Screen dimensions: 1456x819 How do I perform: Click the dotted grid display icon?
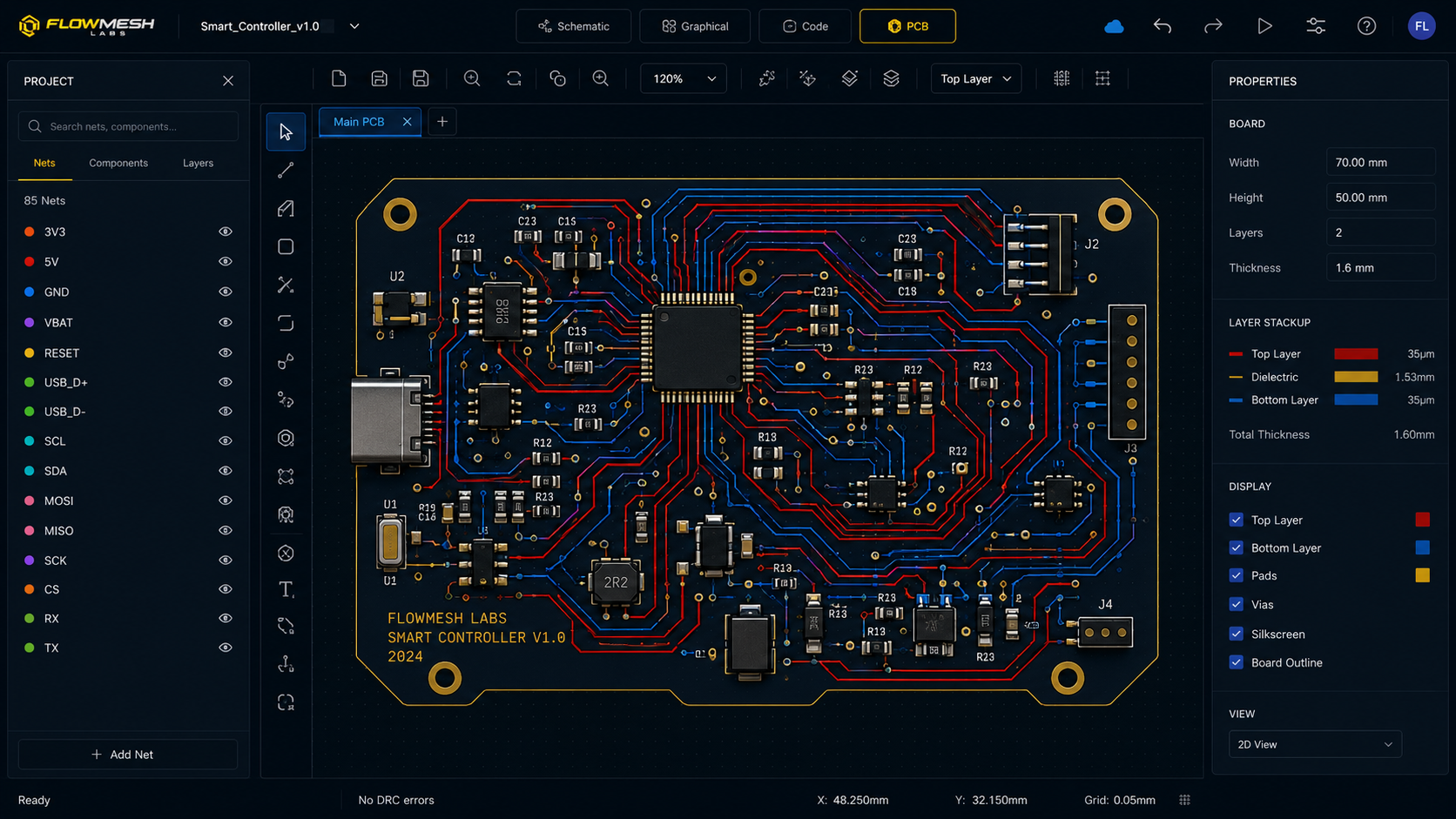click(1062, 78)
